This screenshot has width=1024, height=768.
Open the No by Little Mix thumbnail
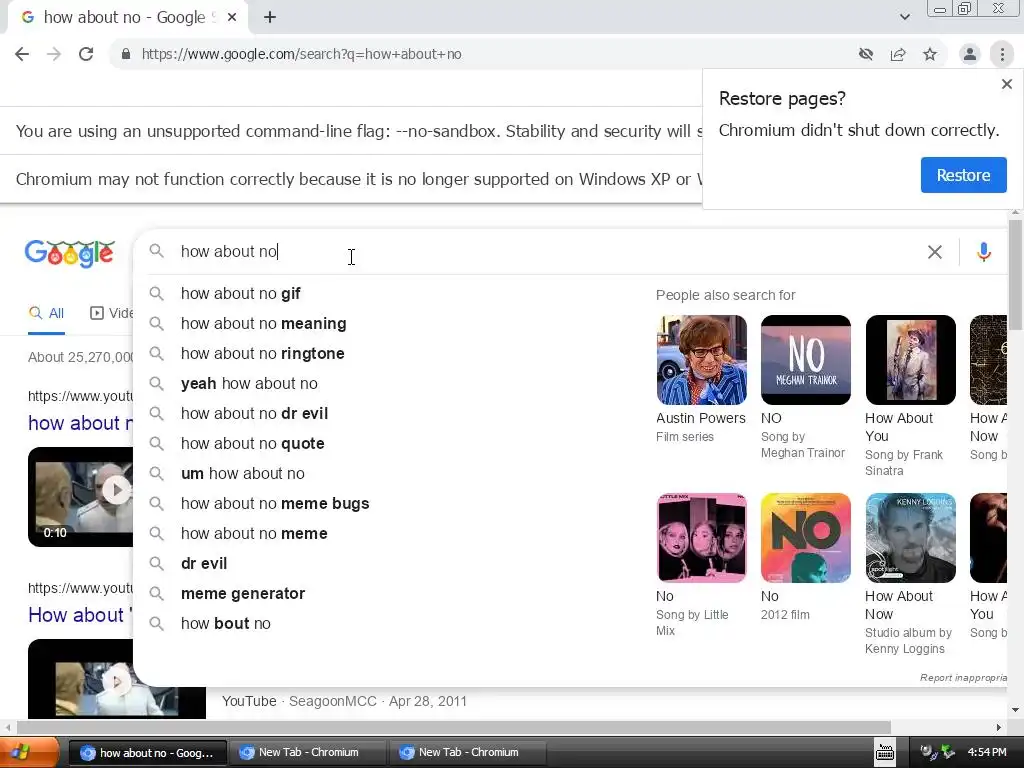pyautogui.click(x=701, y=538)
